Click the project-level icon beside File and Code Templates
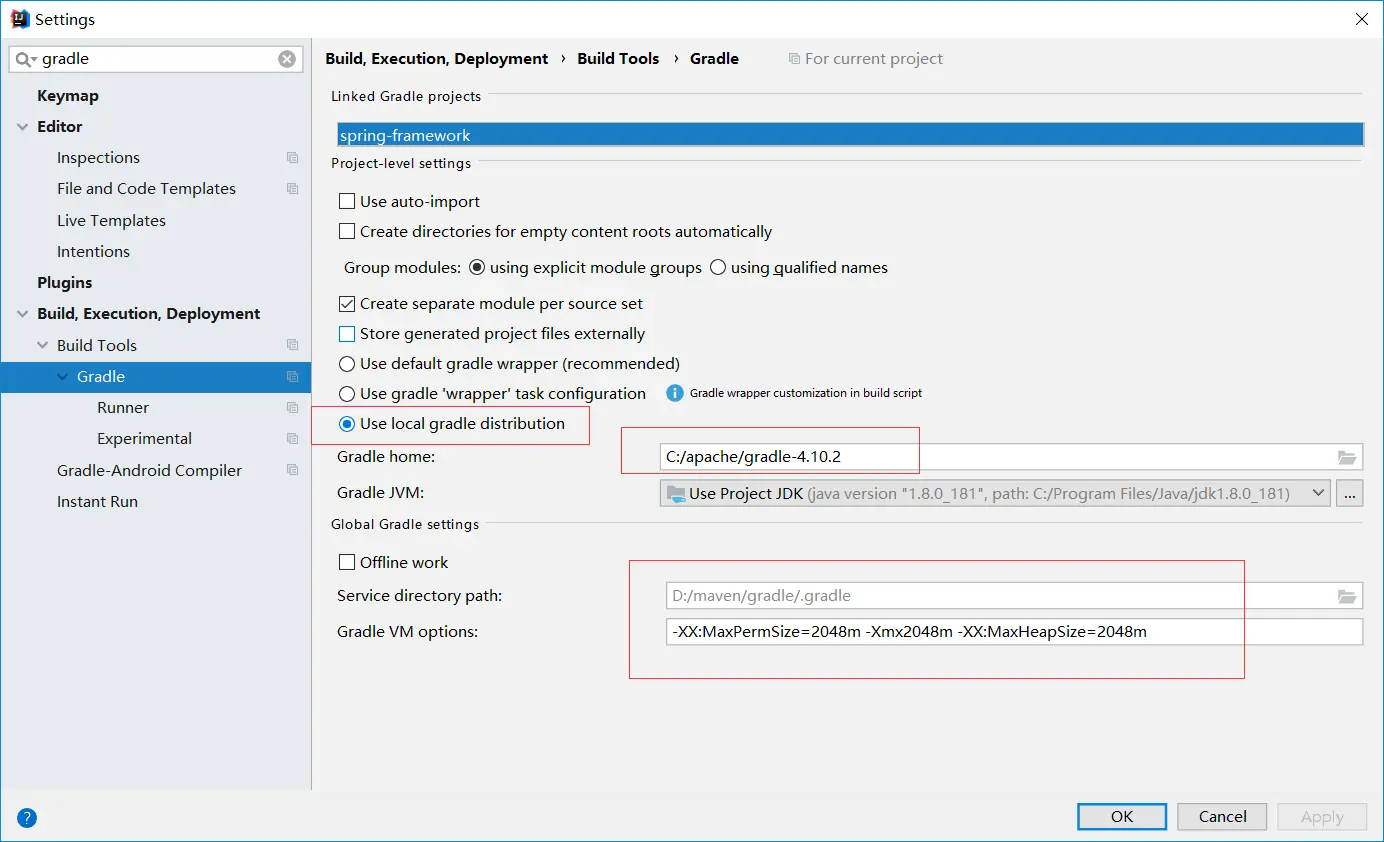The width and height of the screenshot is (1384, 842). 292,189
